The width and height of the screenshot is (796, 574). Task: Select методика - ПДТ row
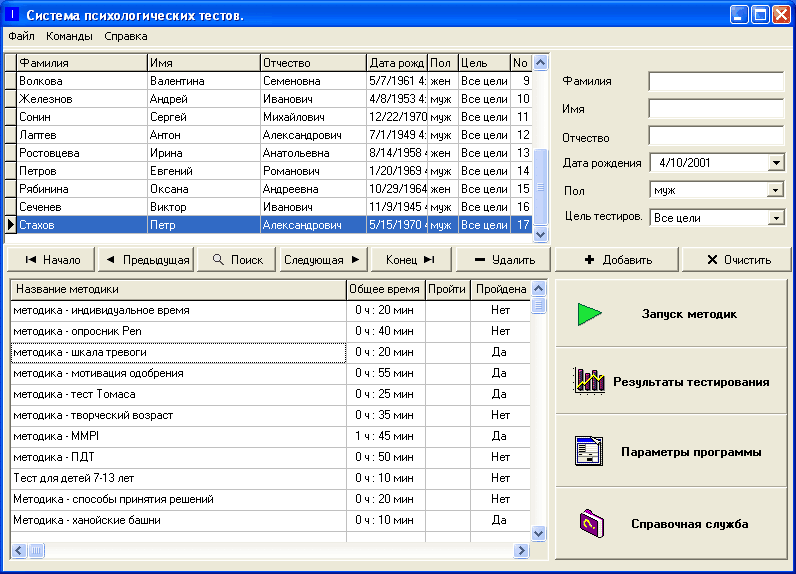271,457
